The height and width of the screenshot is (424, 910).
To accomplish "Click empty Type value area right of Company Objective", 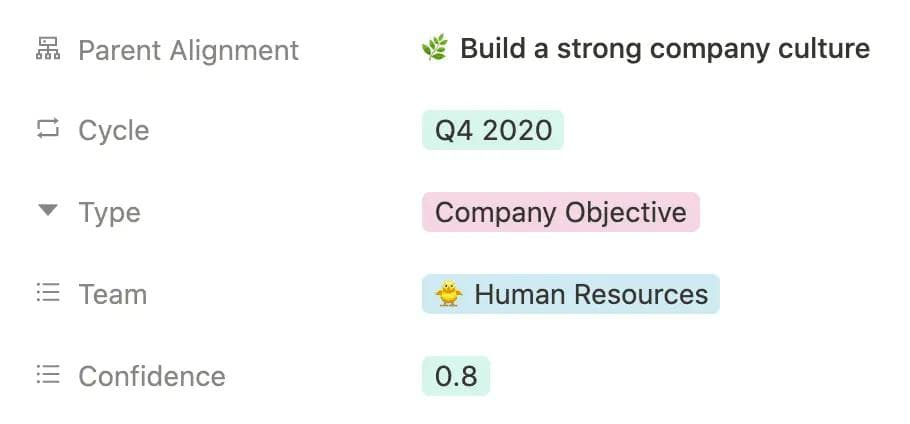I will pyautogui.click(x=800, y=213).
